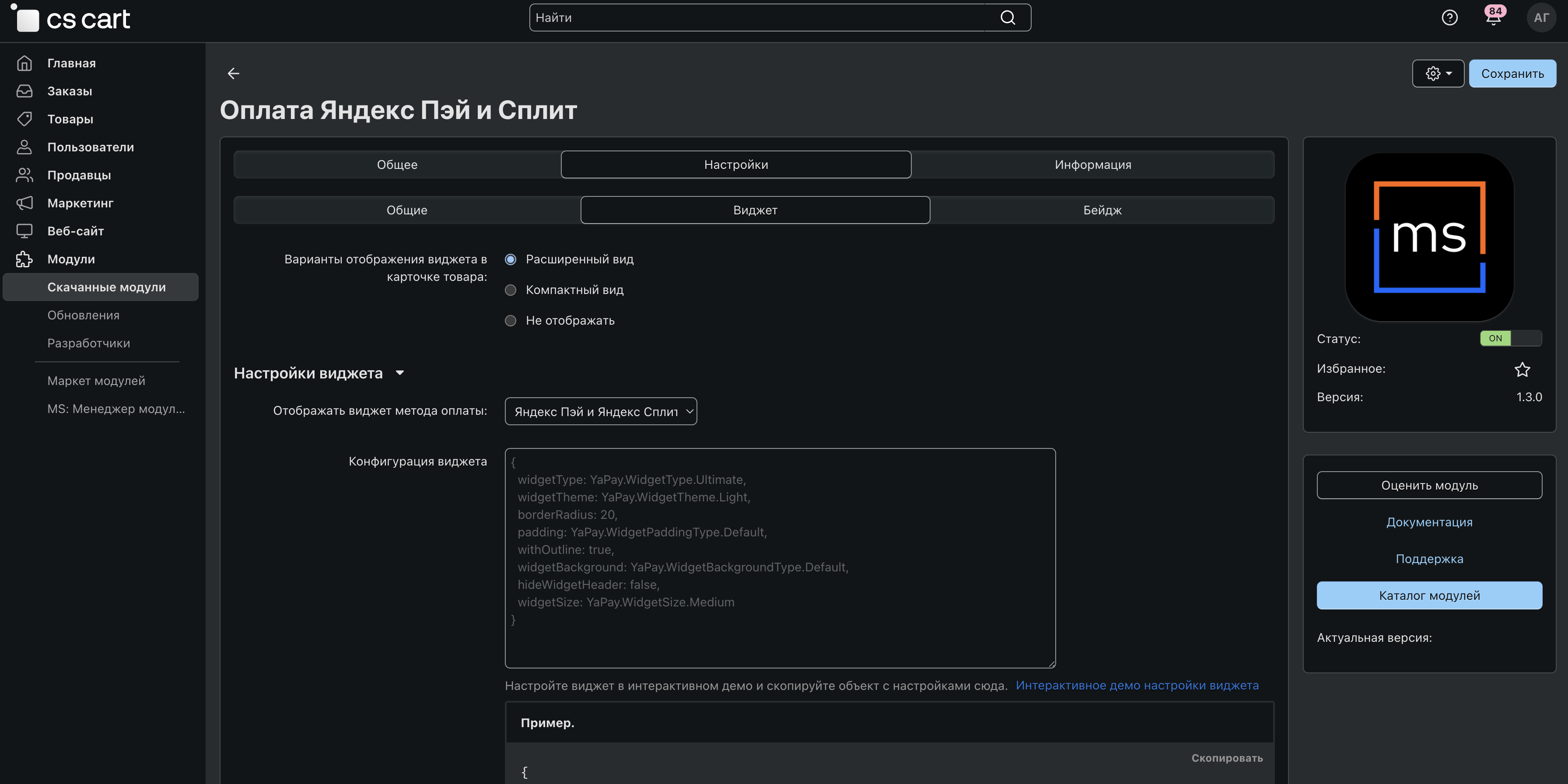Switch to the Бейдж sub-tab
1568x784 pixels.
click(1102, 210)
